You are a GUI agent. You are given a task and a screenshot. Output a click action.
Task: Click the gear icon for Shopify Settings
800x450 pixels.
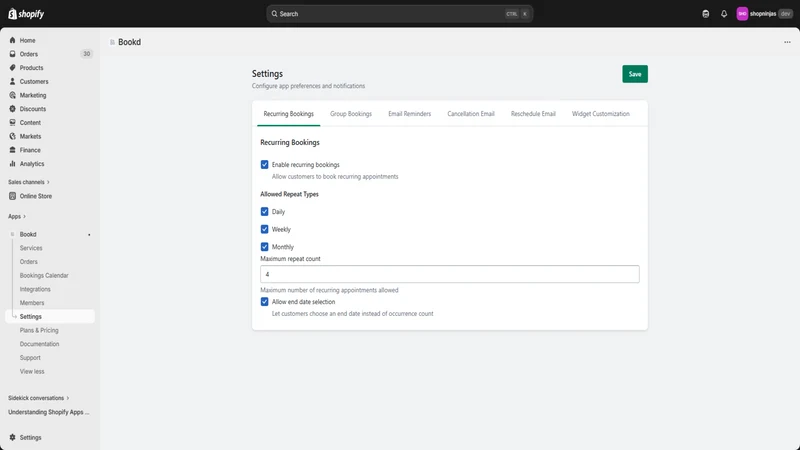pos(12,438)
